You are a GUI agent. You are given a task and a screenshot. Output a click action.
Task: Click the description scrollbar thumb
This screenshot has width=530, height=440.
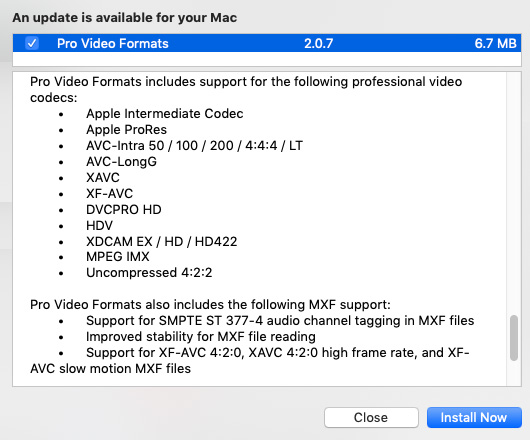(x=514, y=338)
